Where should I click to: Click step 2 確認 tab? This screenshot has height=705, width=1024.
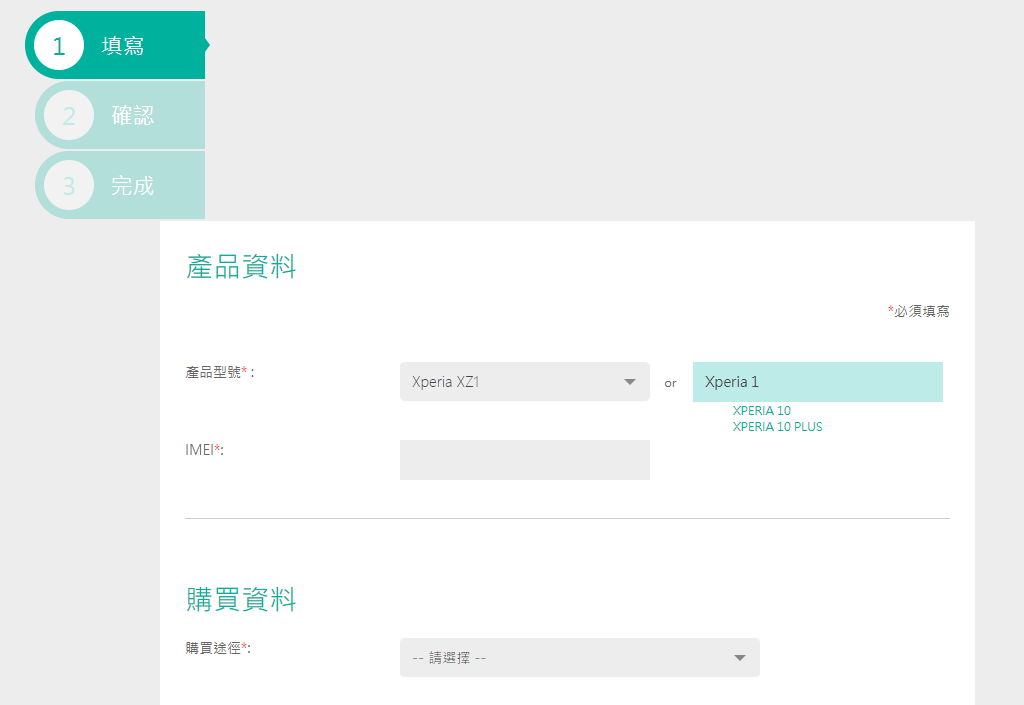(120, 116)
